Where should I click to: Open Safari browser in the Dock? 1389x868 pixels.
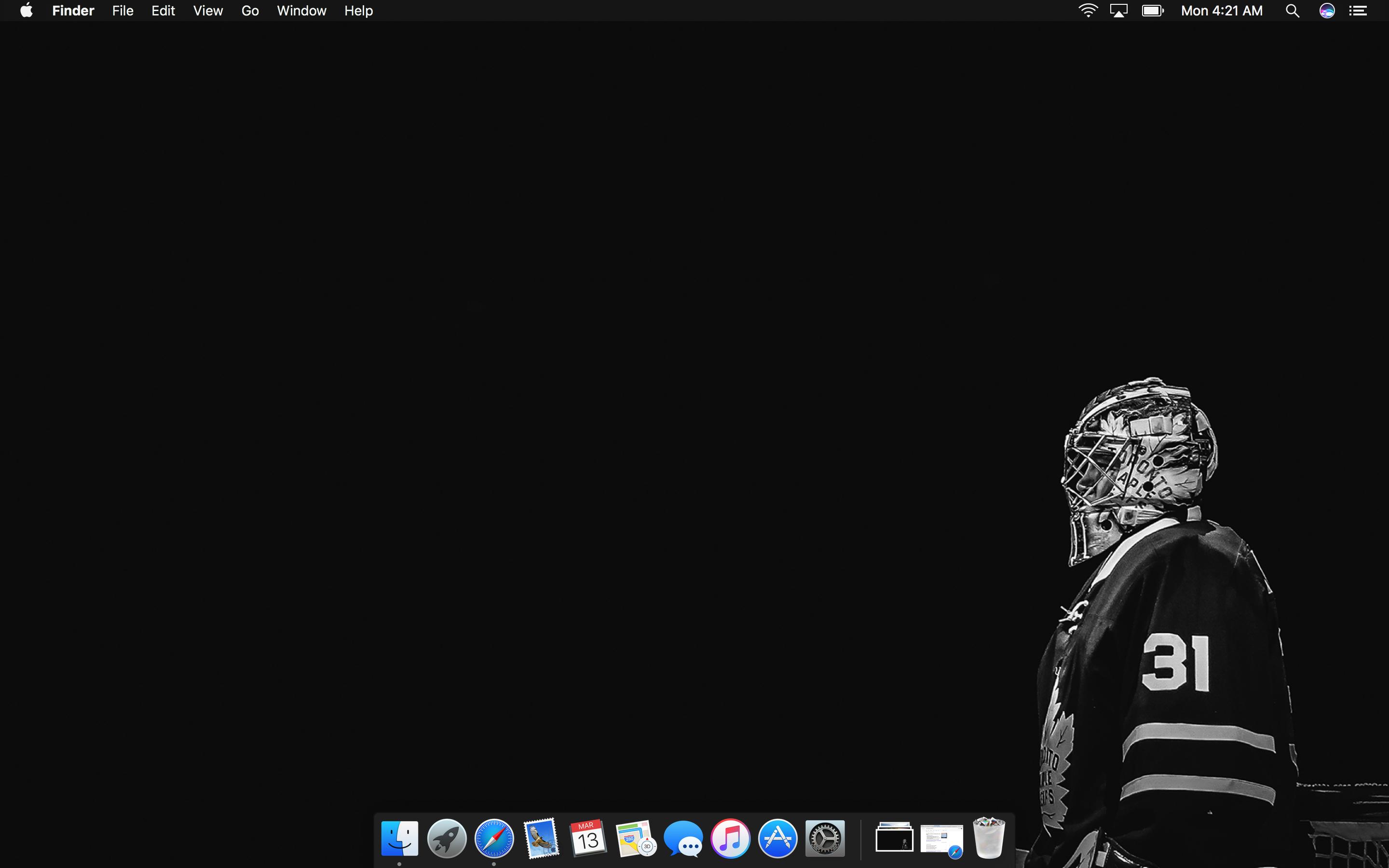pos(493,839)
